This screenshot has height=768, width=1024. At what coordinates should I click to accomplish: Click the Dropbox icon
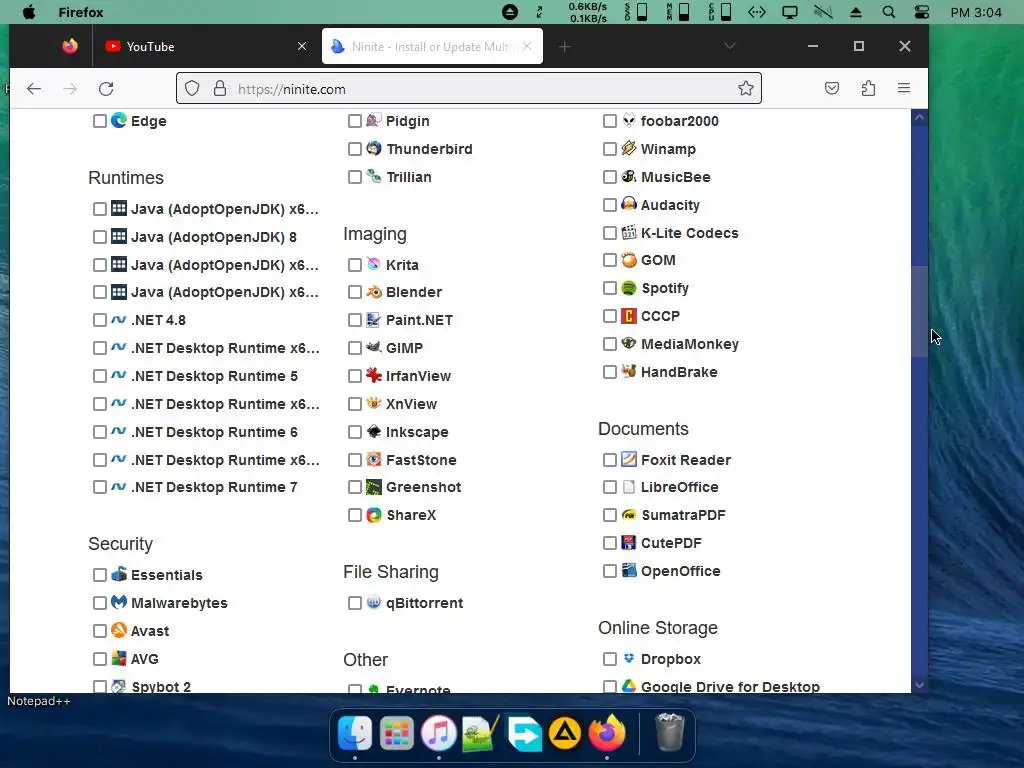pos(628,658)
